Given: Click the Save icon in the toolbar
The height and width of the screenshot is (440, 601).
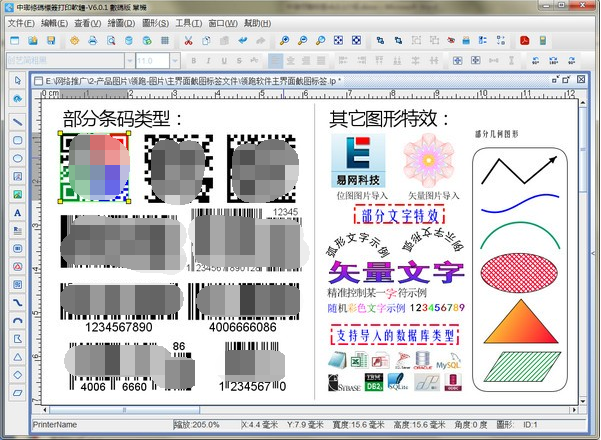Looking at the screenshot, I should tap(51, 41).
